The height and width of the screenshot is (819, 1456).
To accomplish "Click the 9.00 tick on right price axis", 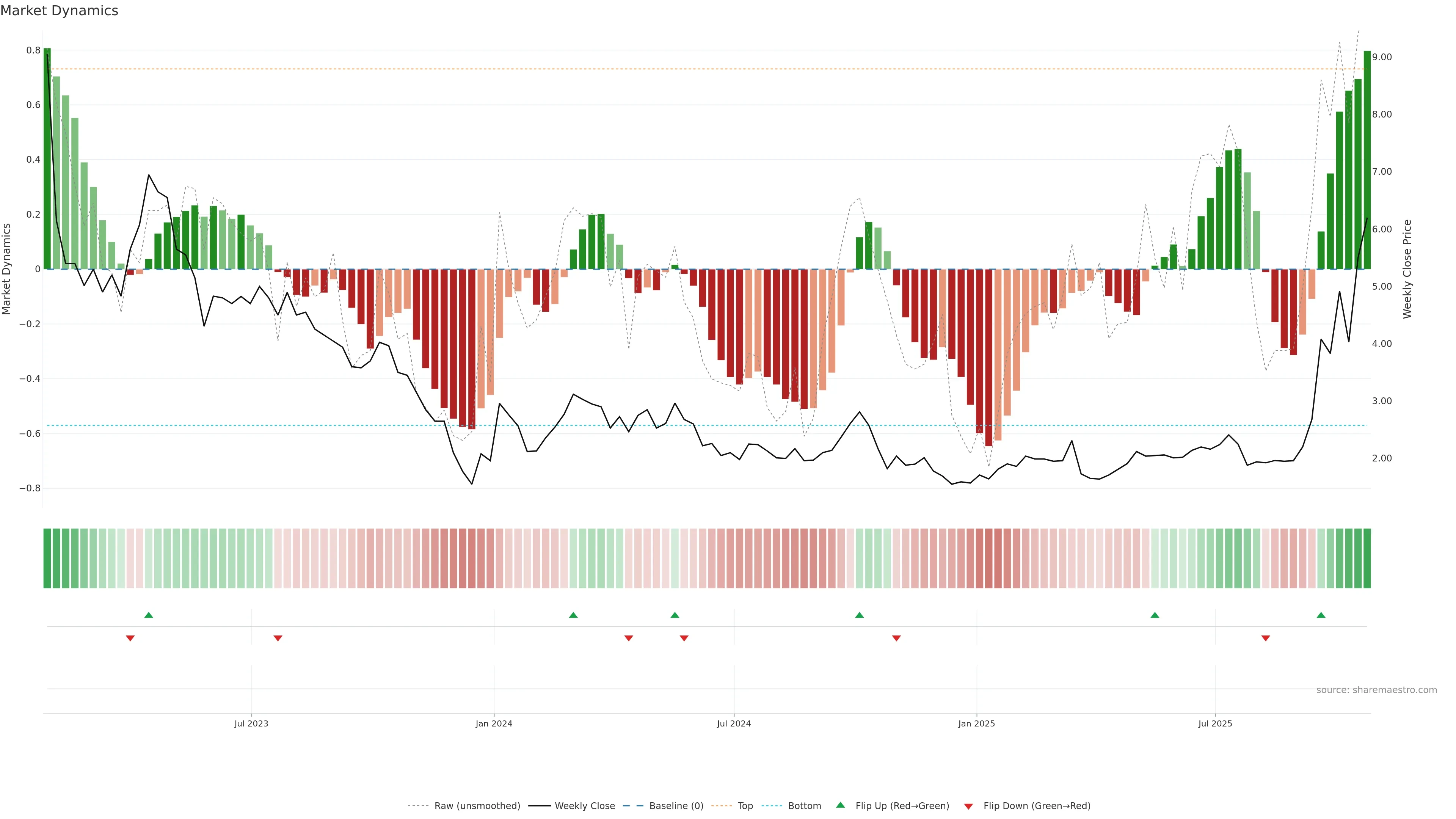I will coord(1381,57).
